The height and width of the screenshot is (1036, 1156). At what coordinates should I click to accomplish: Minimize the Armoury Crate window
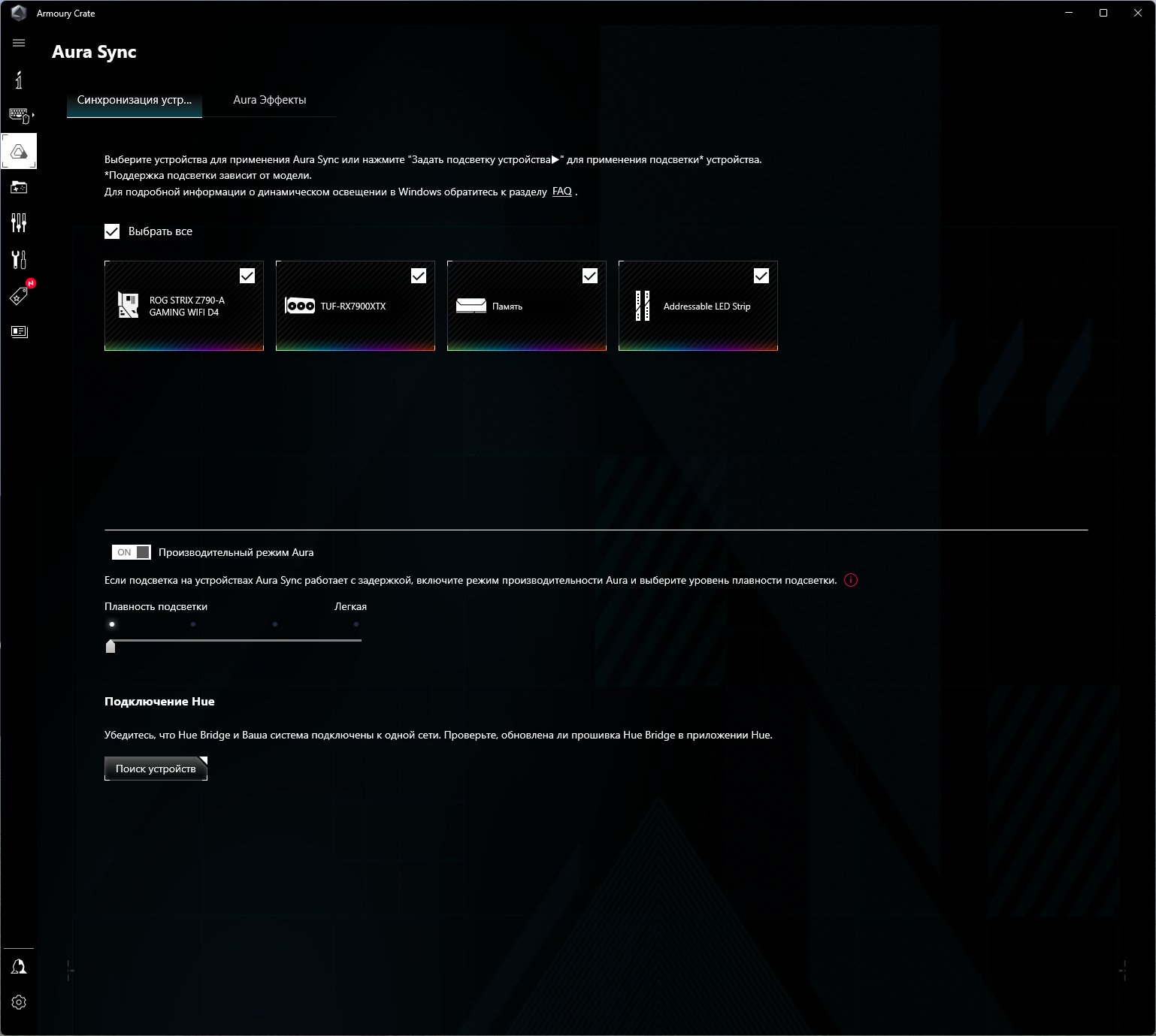pos(1069,13)
